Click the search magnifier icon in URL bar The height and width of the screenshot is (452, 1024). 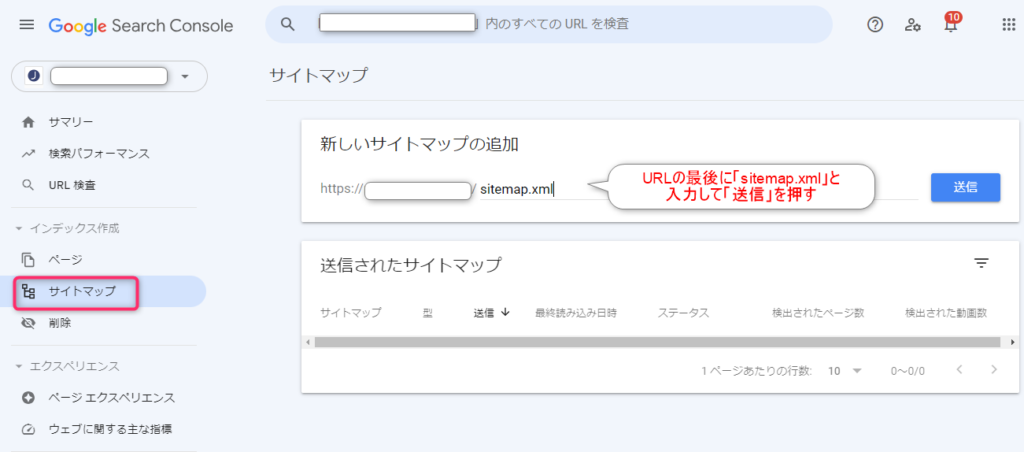coord(288,25)
